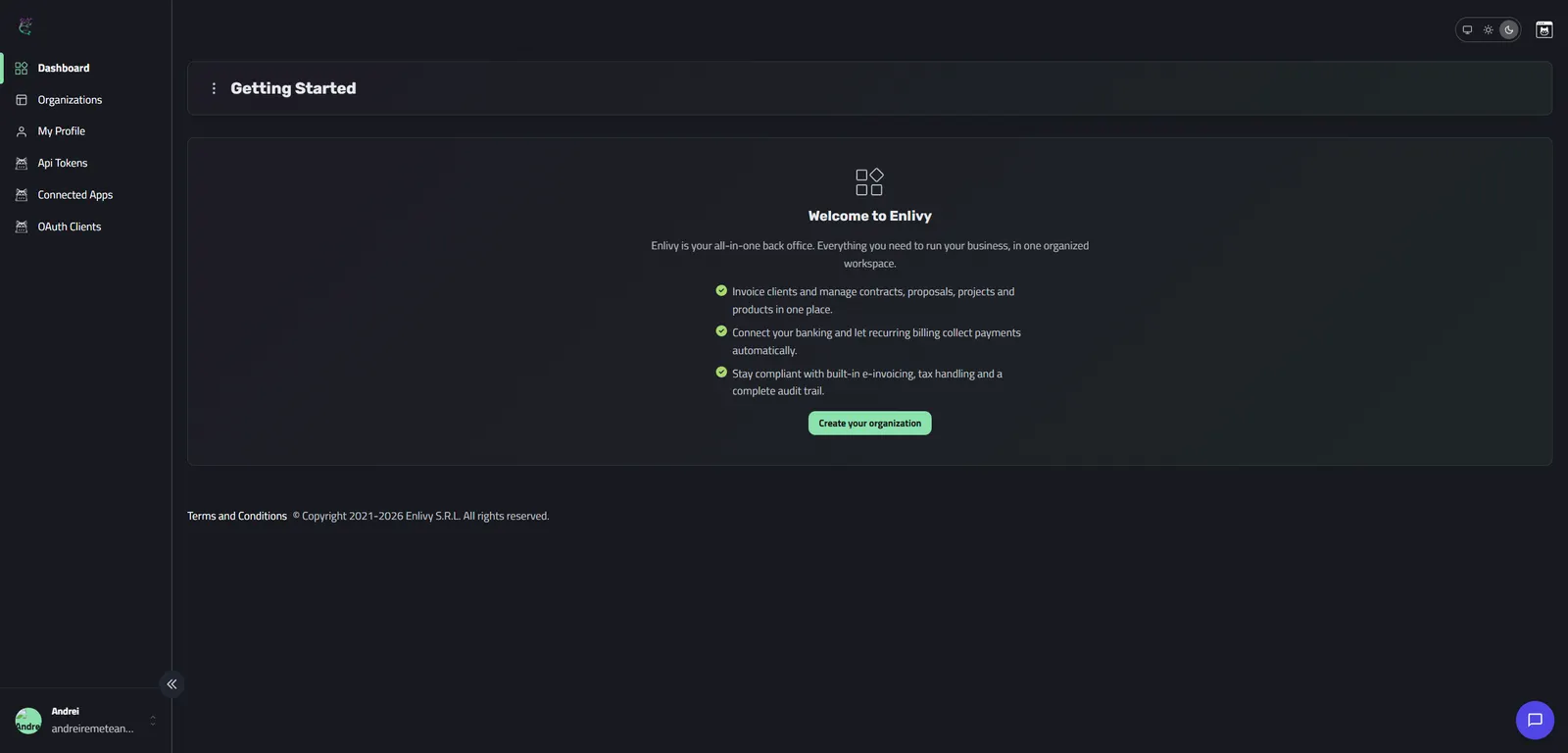This screenshot has height=753, width=1568.
Task: Click the Create your organization button
Action: coord(869,424)
